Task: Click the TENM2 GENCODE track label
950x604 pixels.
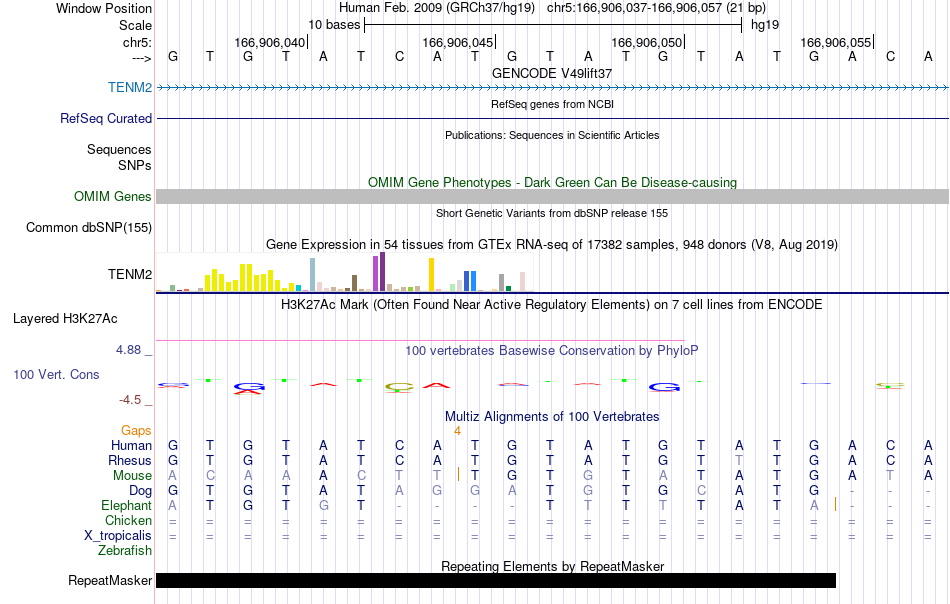Action: pyautogui.click(x=130, y=87)
